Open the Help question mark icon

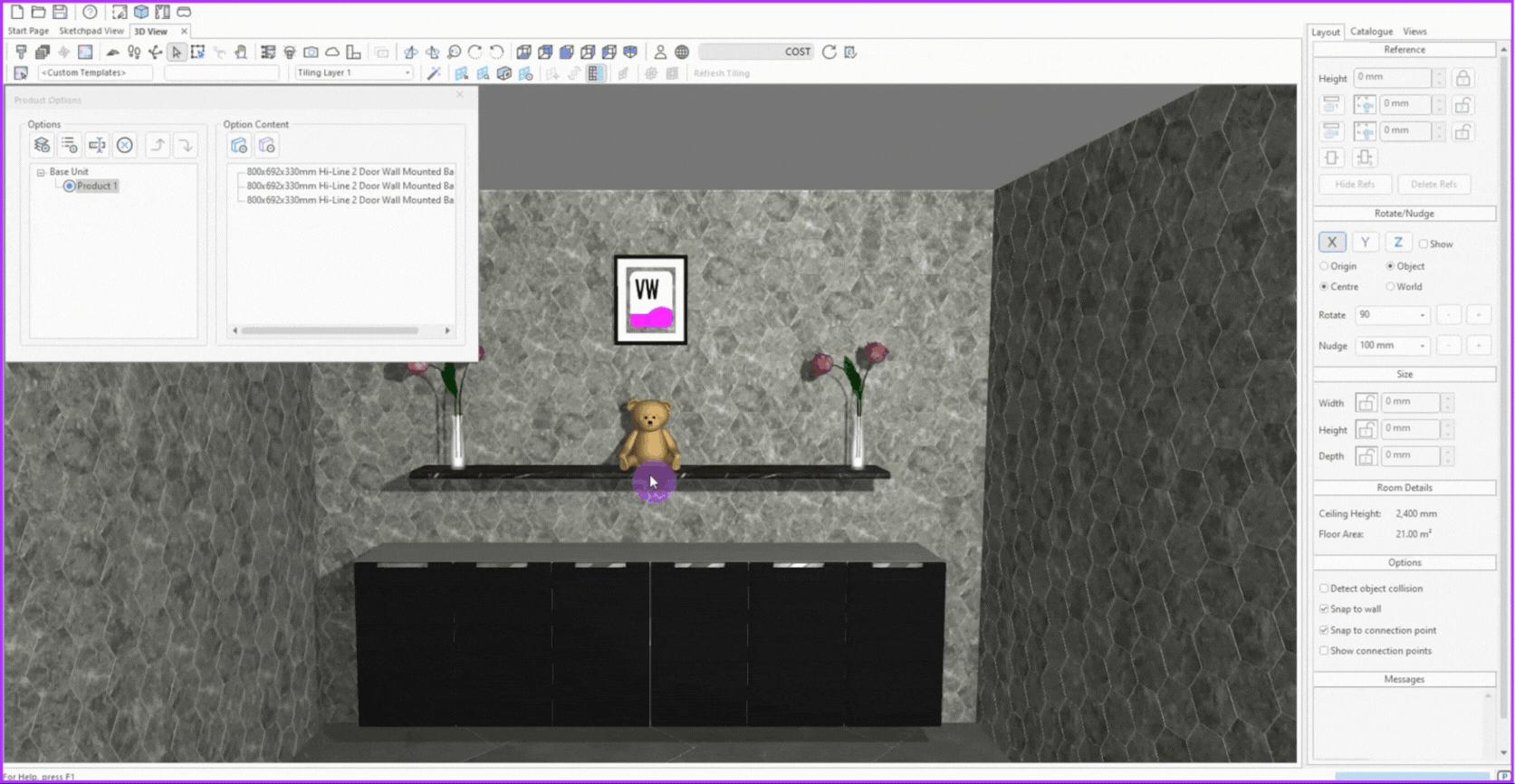click(90, 12)
